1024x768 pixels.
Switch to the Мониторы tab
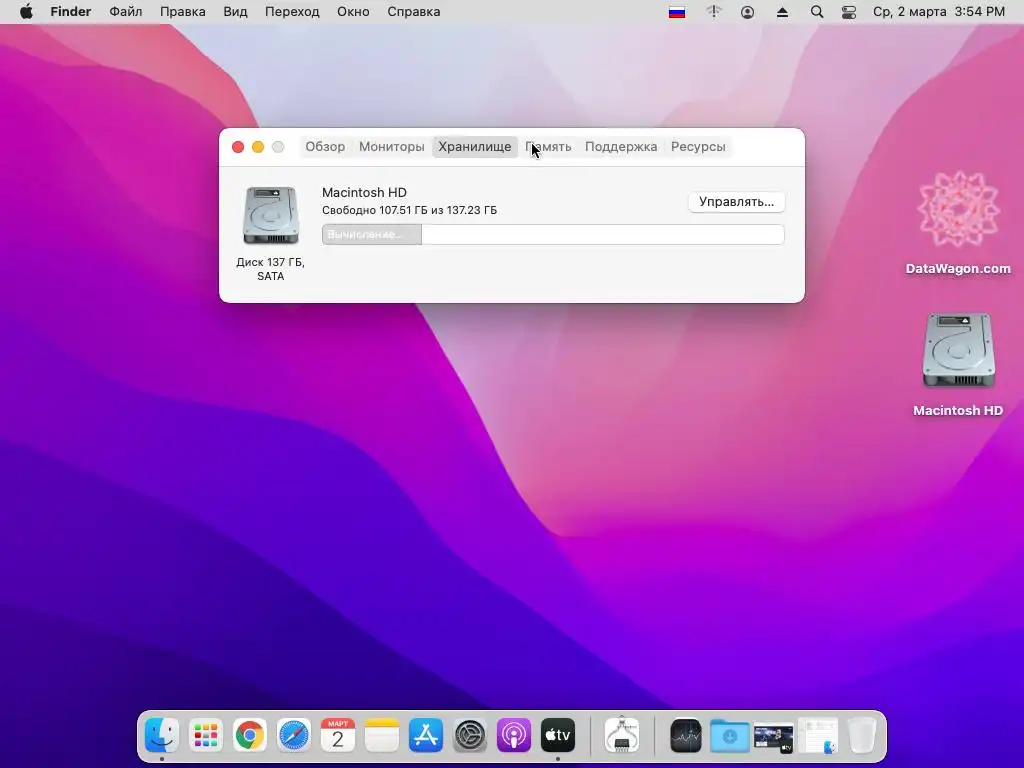click(x=392, y=146)
